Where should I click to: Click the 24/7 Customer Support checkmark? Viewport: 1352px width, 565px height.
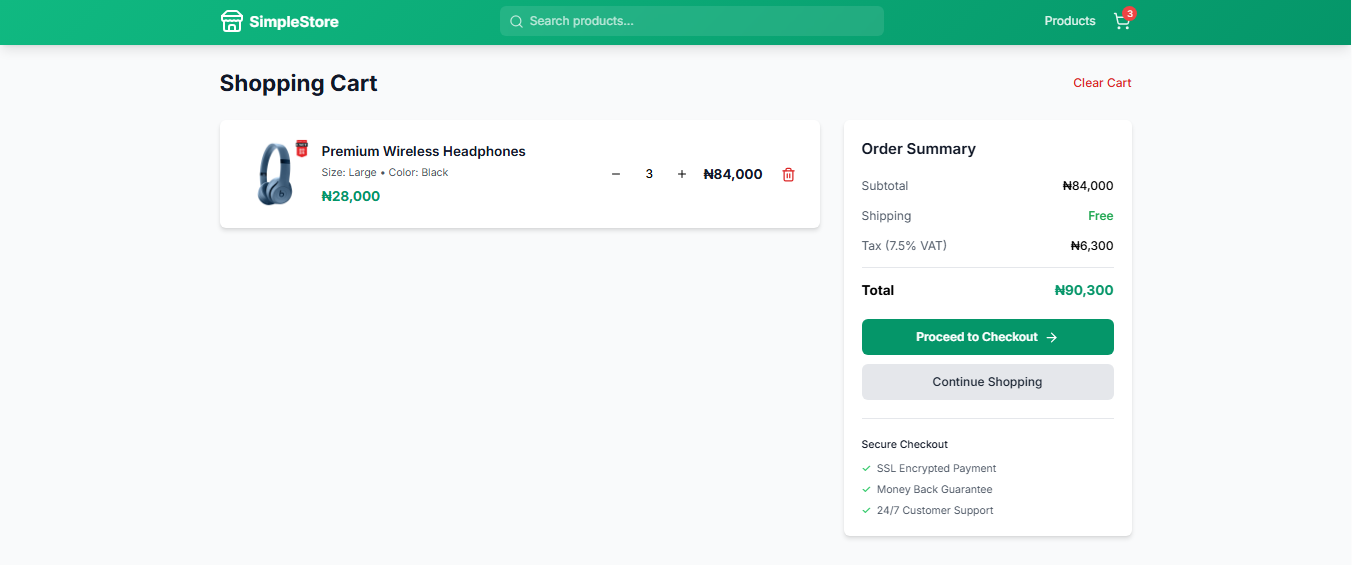pos(866,510)
